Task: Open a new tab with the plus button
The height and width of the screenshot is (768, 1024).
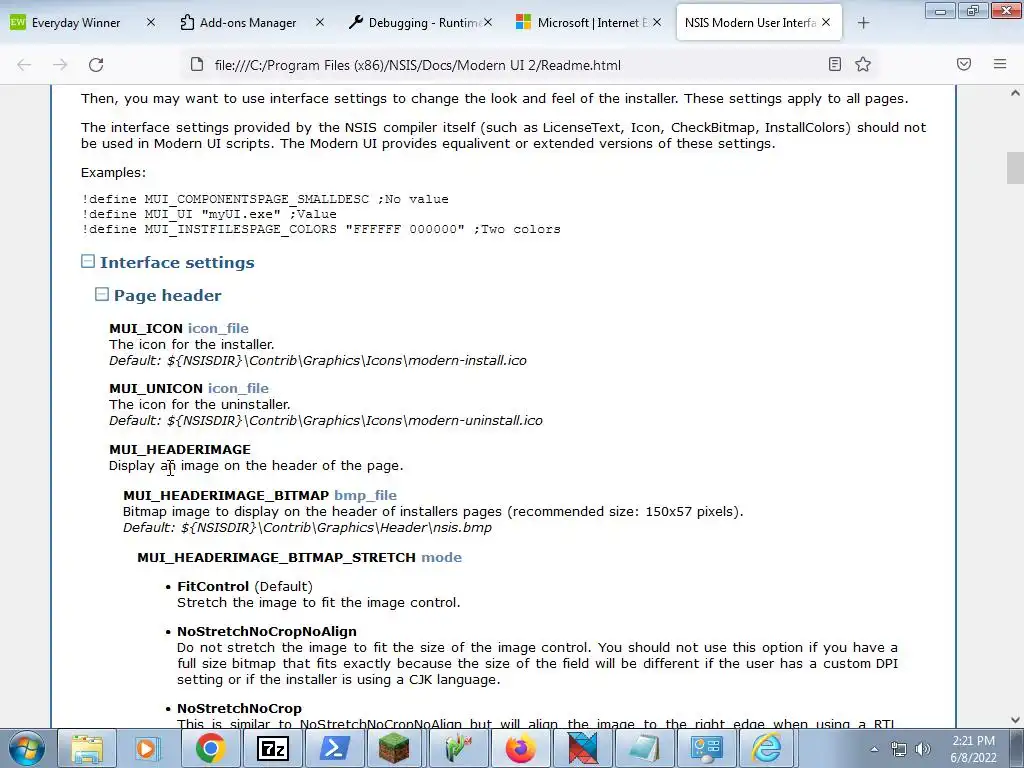Action: (863, 23)
